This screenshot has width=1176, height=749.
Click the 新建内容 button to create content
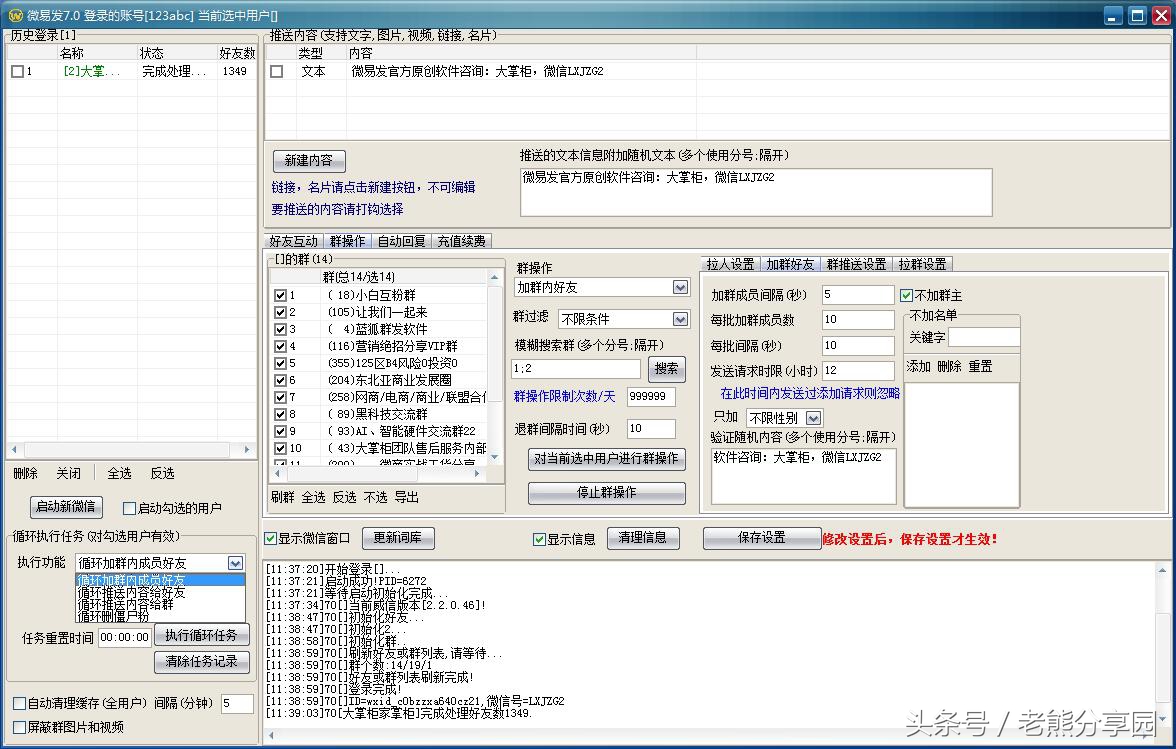310,160
